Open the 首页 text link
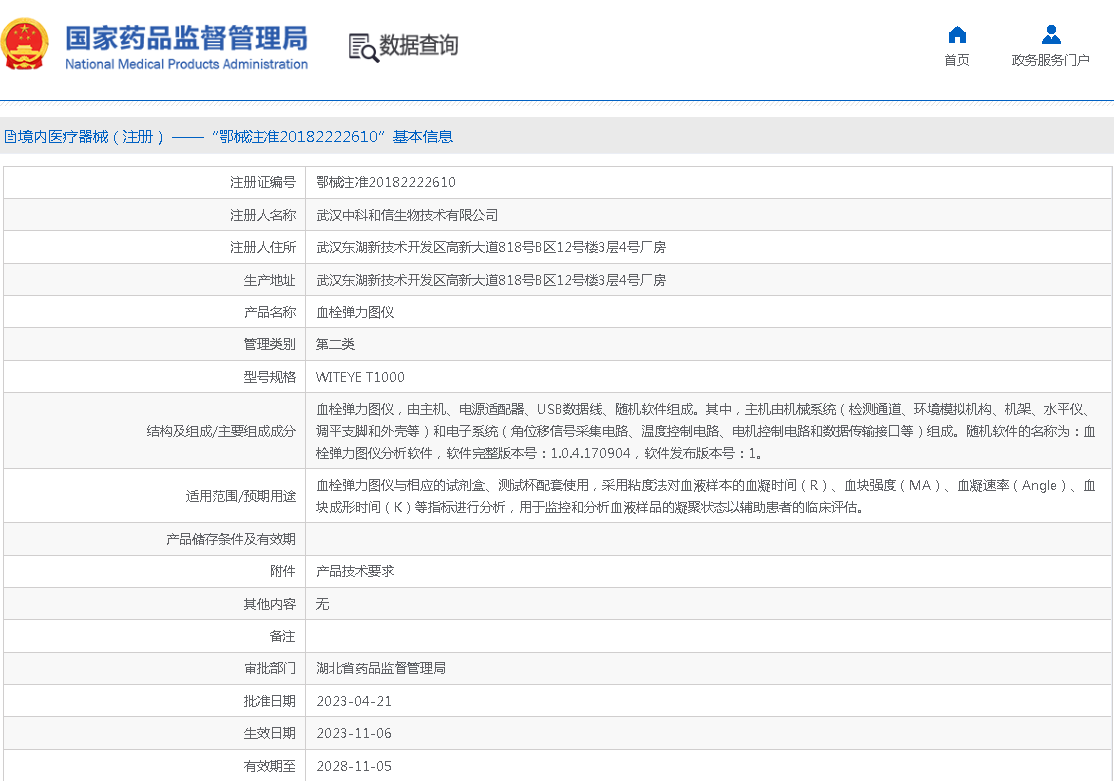The image size is (1114, 781). point(957,60)
